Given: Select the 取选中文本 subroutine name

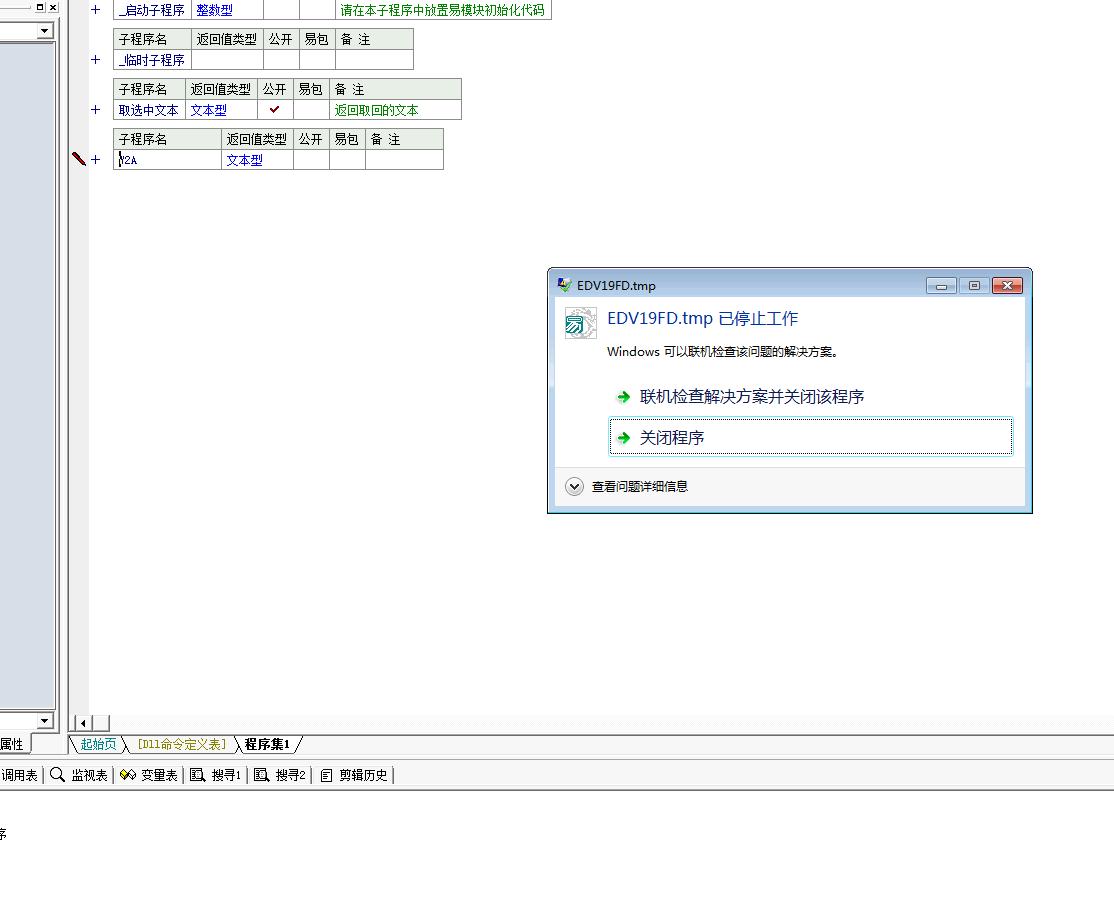Looking at the screenshot, I should (x=148, y=110).
